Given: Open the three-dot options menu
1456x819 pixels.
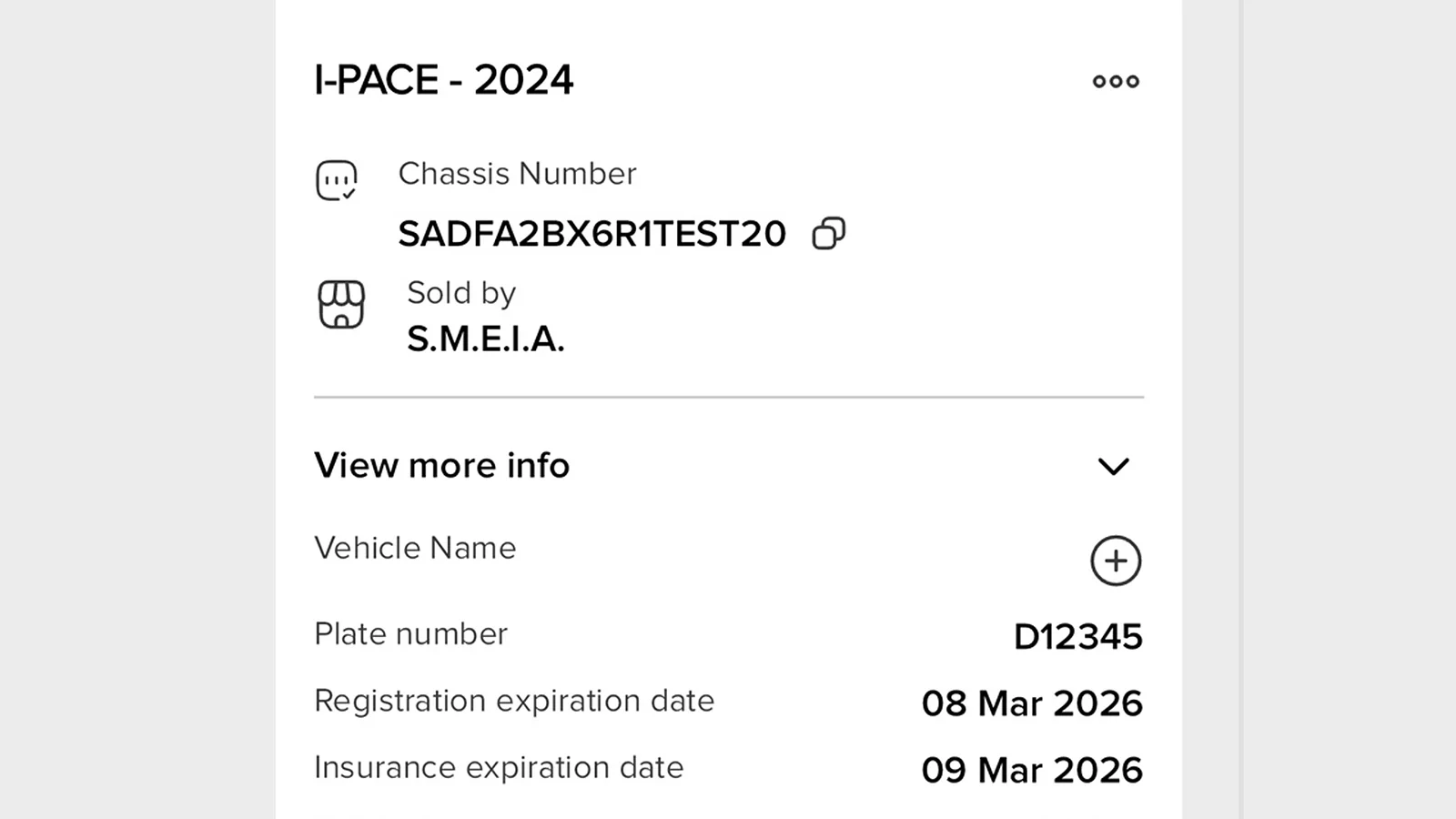Looking at the screenshot, I should click(1115, 81).
